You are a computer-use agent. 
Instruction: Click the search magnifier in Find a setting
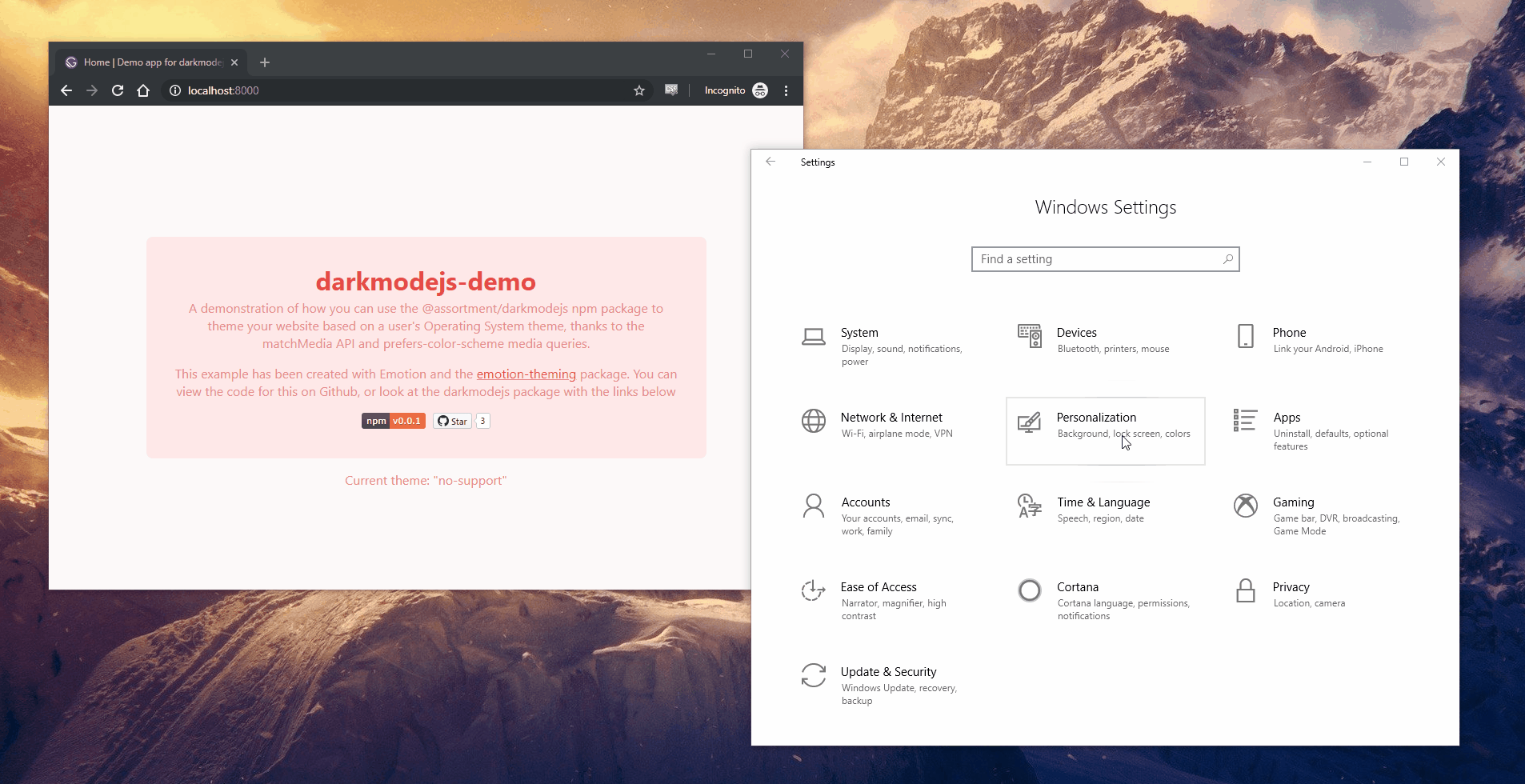1227,259
